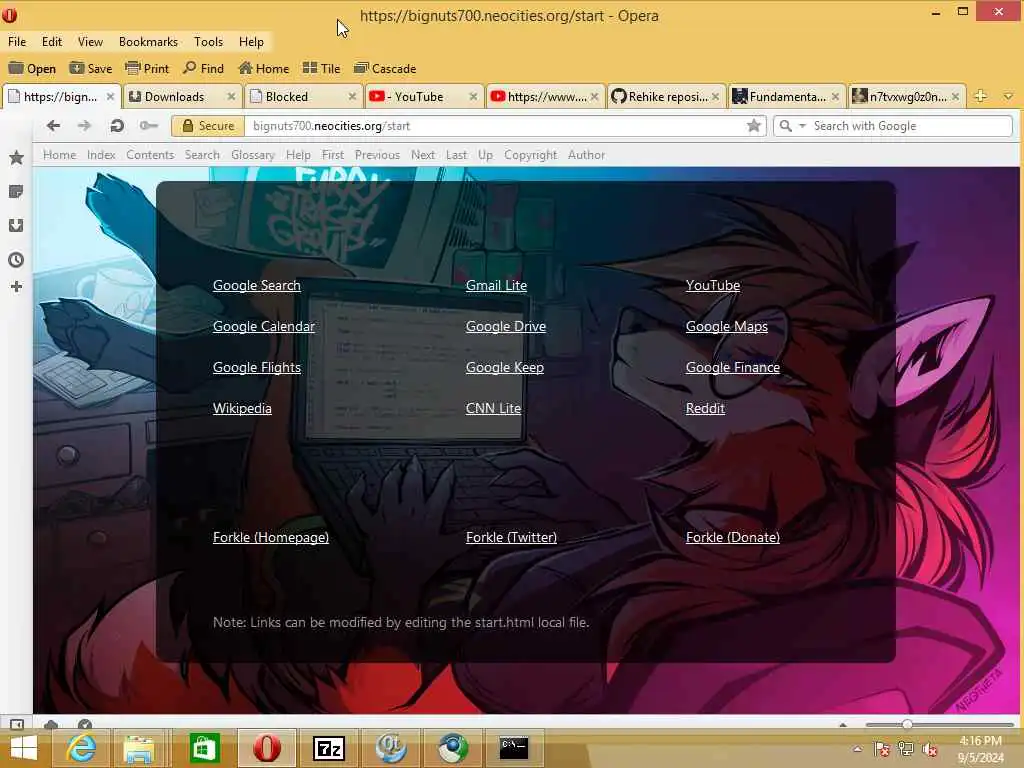The width and height of the screenshot is (1024, 768).
Task: Open the View menu
Action: 90,42
